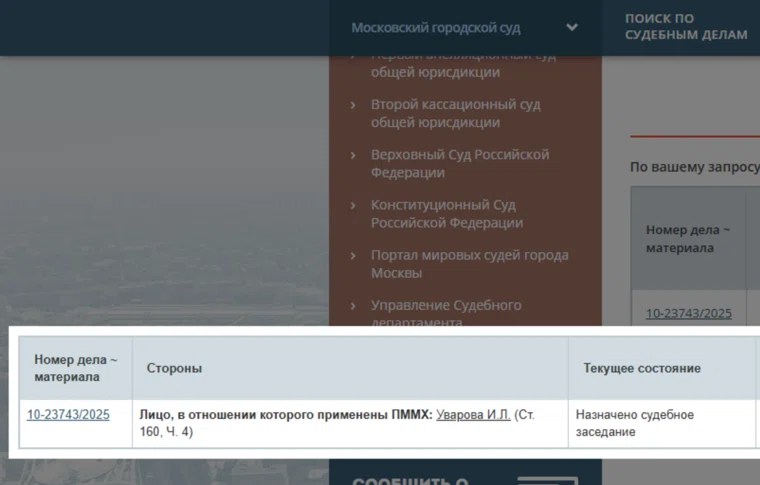Click the Текущее состояние column header
This screenshot has width=760, height=485.
641,368
